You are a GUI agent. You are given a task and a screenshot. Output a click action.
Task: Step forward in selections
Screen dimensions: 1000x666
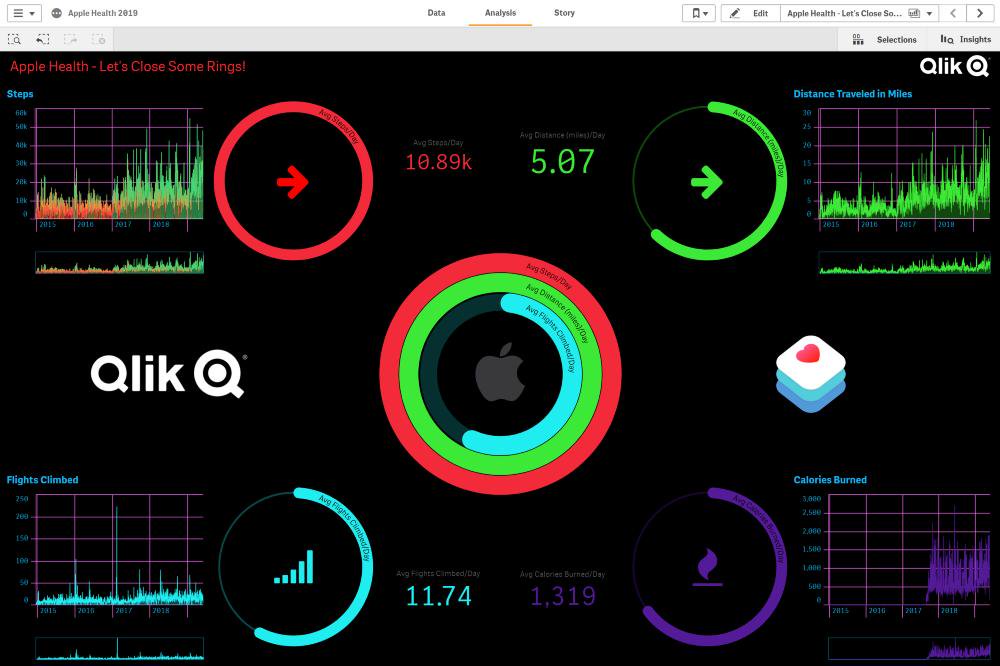point(71,40)
